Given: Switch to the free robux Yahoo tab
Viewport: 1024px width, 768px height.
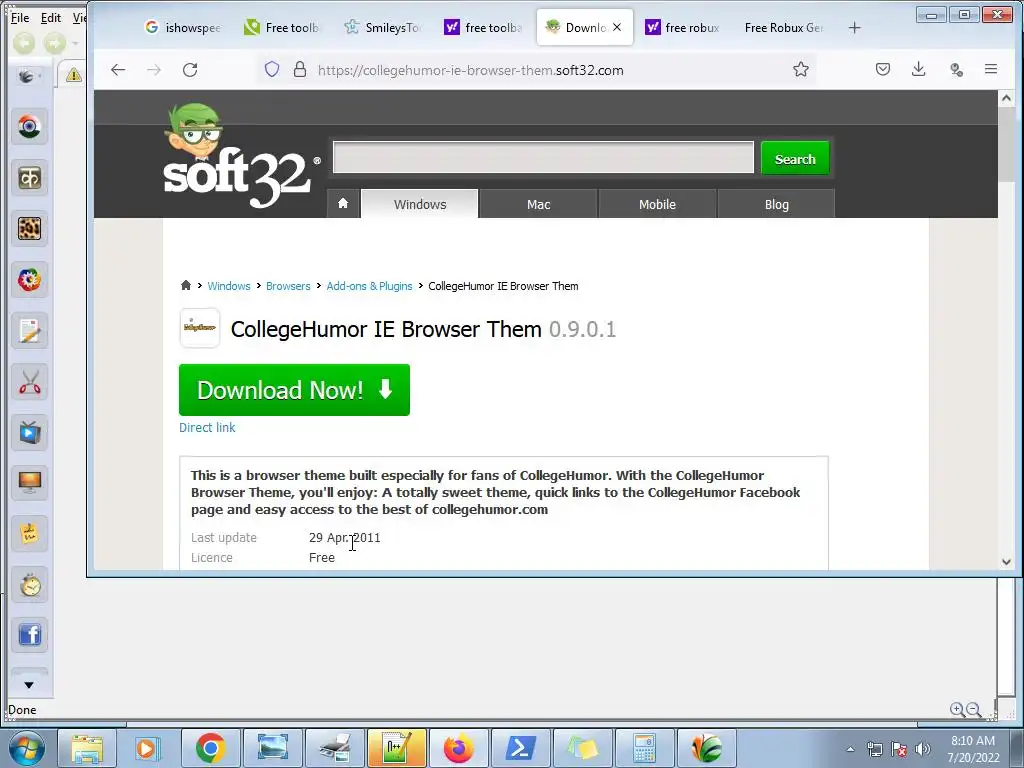Looking at the screenshot, I should tap(682, 27).
